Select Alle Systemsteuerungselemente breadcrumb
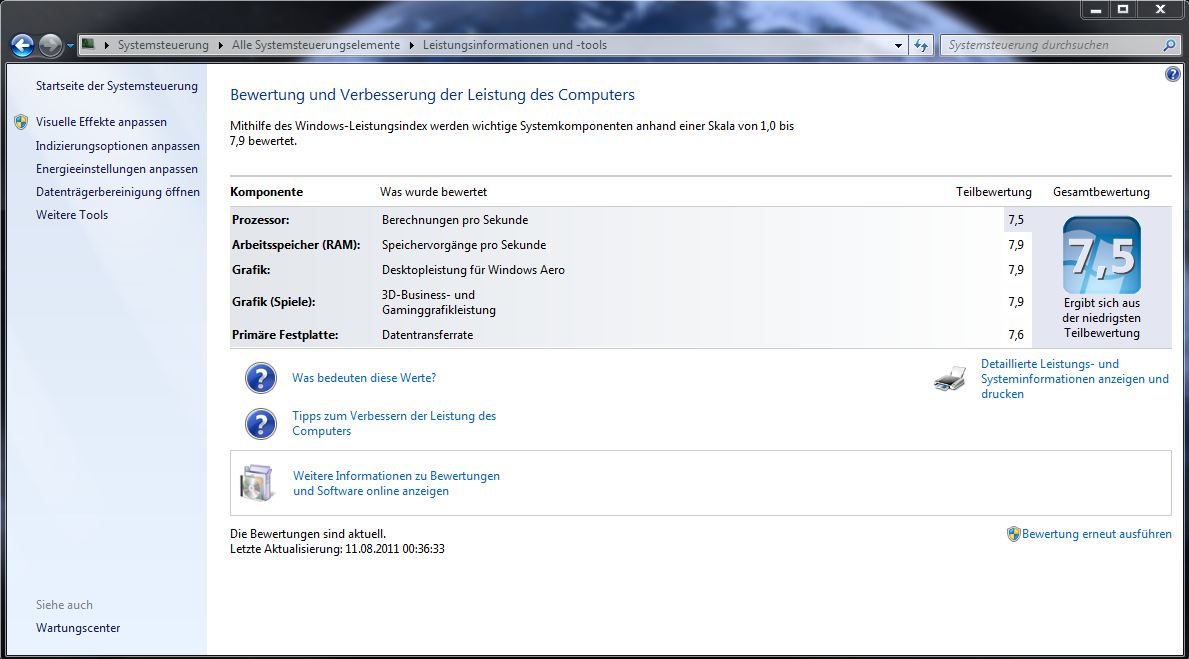1189x659 pixels. click(316, 46)
